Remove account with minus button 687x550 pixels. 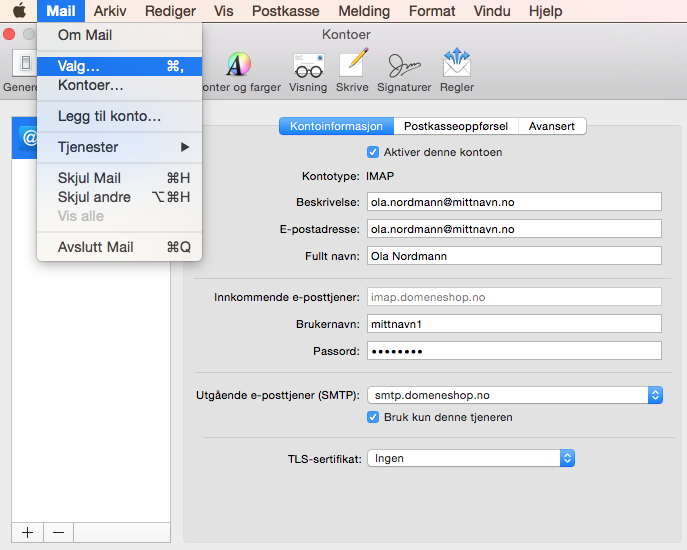(x=58, y=532)
